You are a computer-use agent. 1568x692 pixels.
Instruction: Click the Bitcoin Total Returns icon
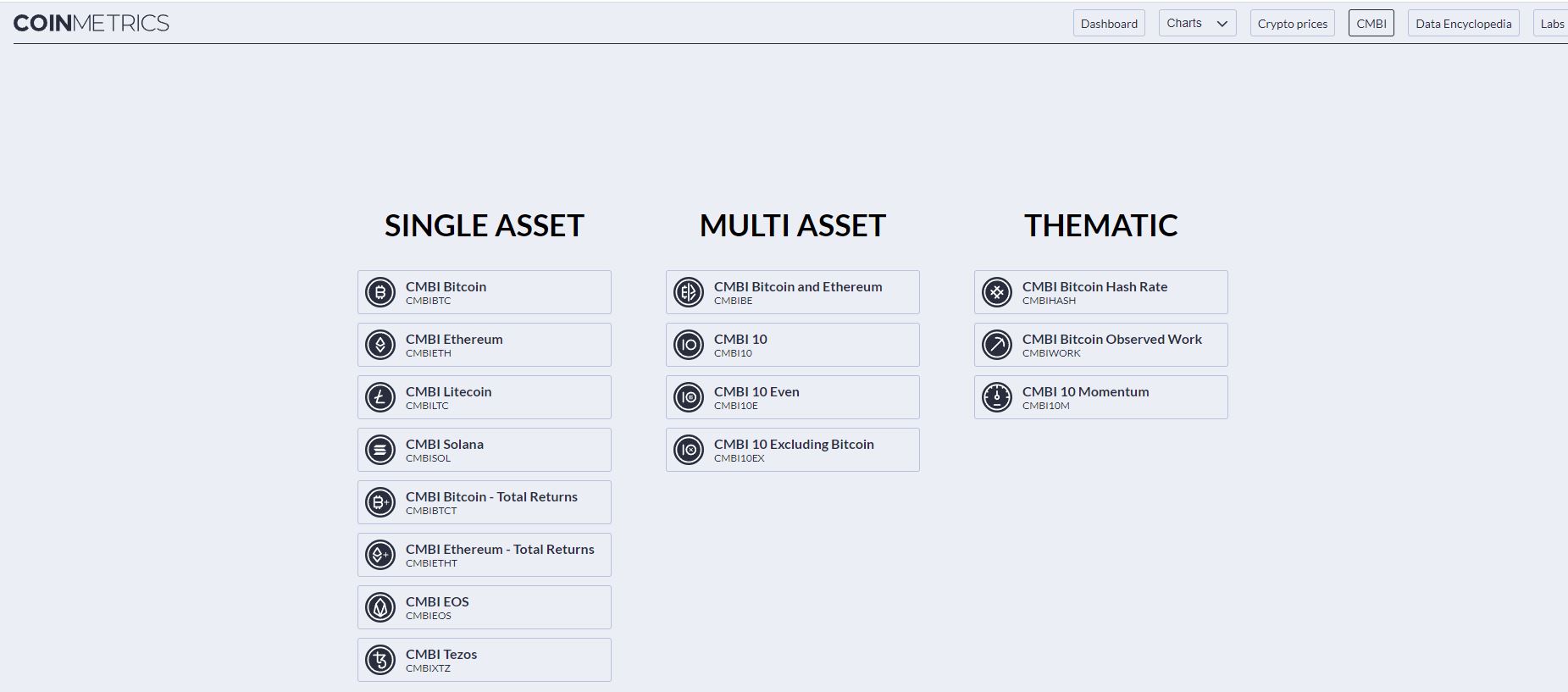(x=380, y=502)
